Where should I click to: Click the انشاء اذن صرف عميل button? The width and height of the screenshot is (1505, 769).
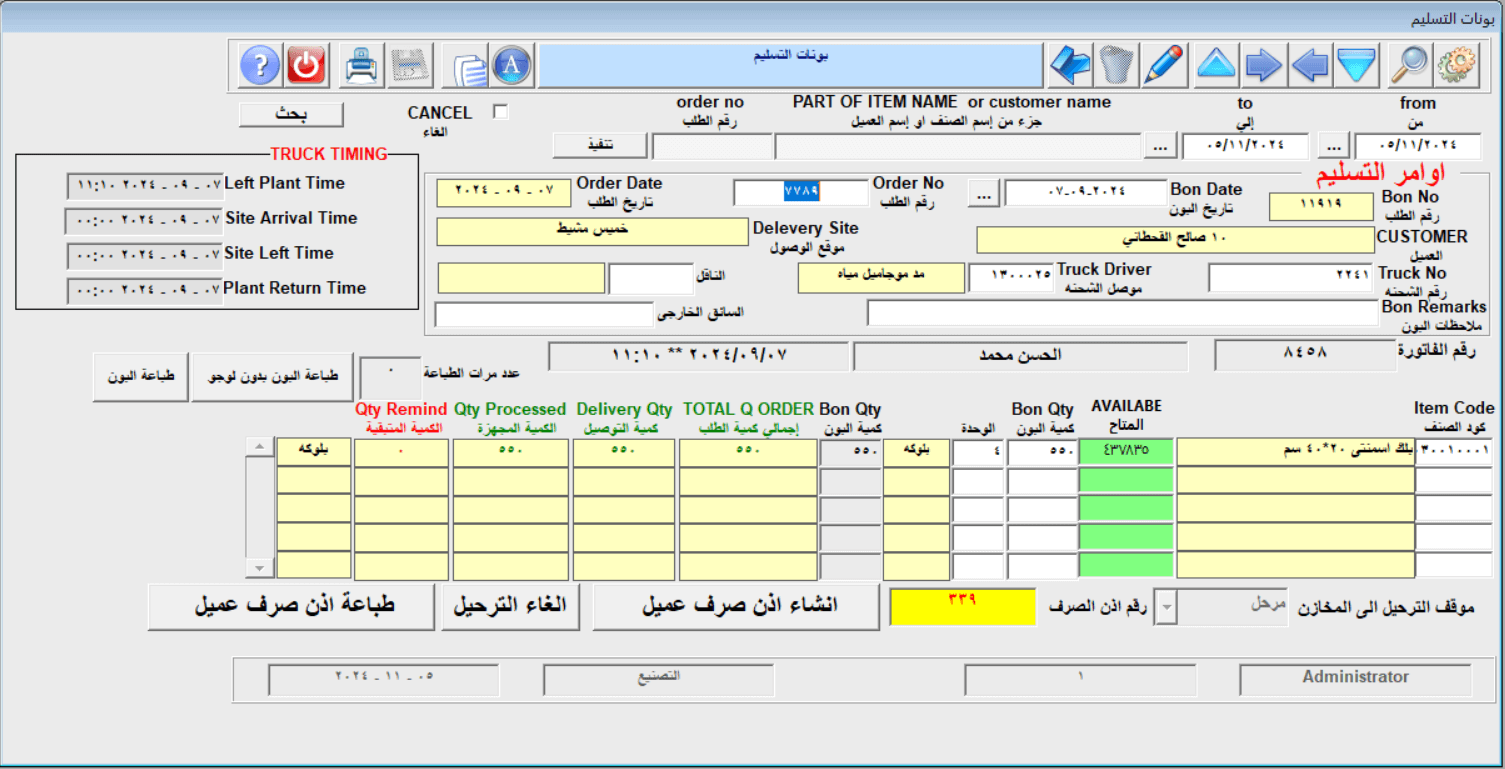tap(736, 607)
